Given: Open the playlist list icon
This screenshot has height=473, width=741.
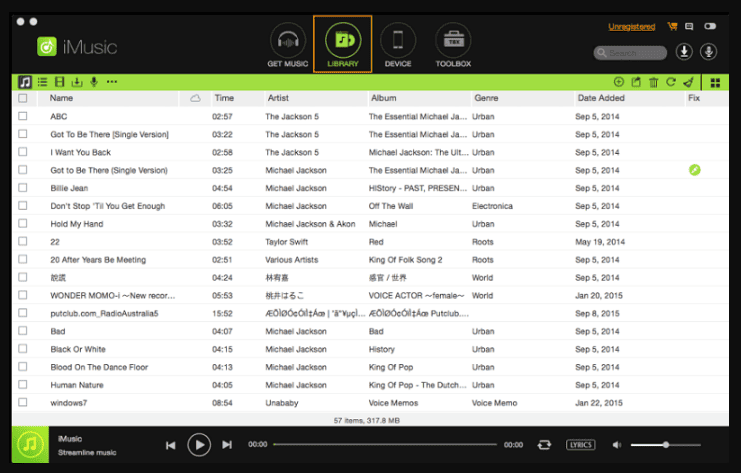Looking at the screenshot, I should 43,82.
